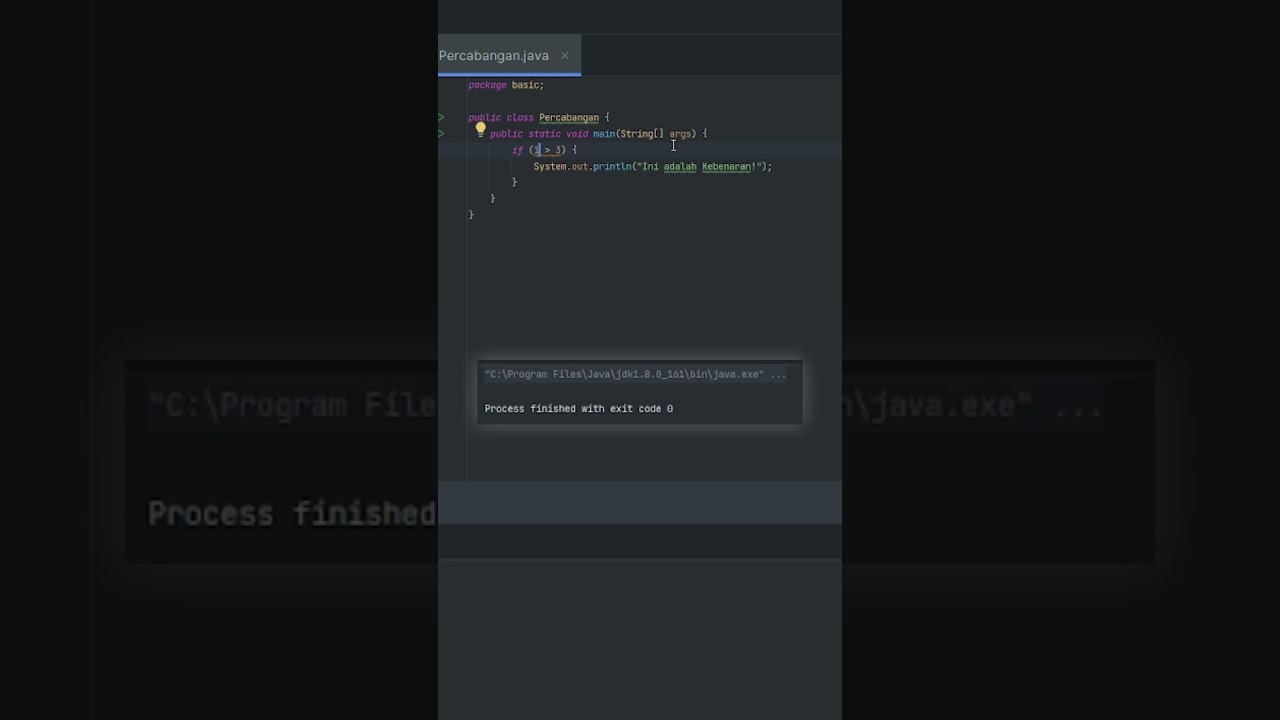Open the yellow light bulb quick-fix
Viewport: 1280px width, 720px height.
click(480, 129)
